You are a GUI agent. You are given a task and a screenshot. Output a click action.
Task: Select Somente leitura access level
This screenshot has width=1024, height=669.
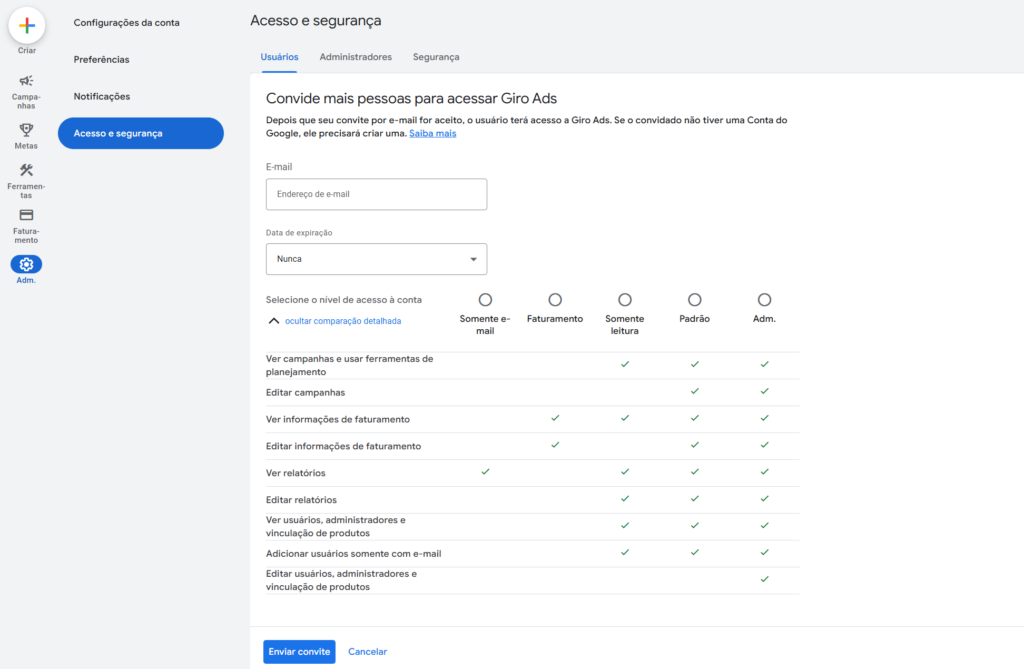[625, 300]
